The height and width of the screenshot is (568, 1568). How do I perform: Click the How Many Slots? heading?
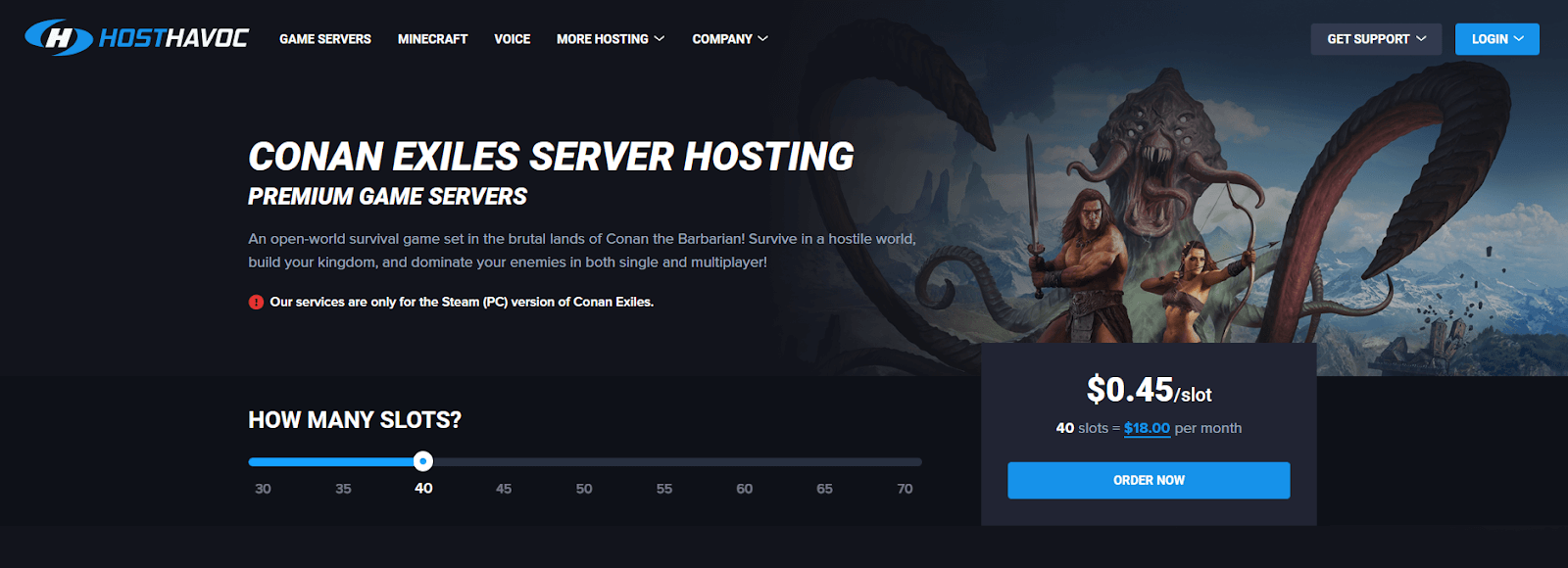tap(355, 420)
